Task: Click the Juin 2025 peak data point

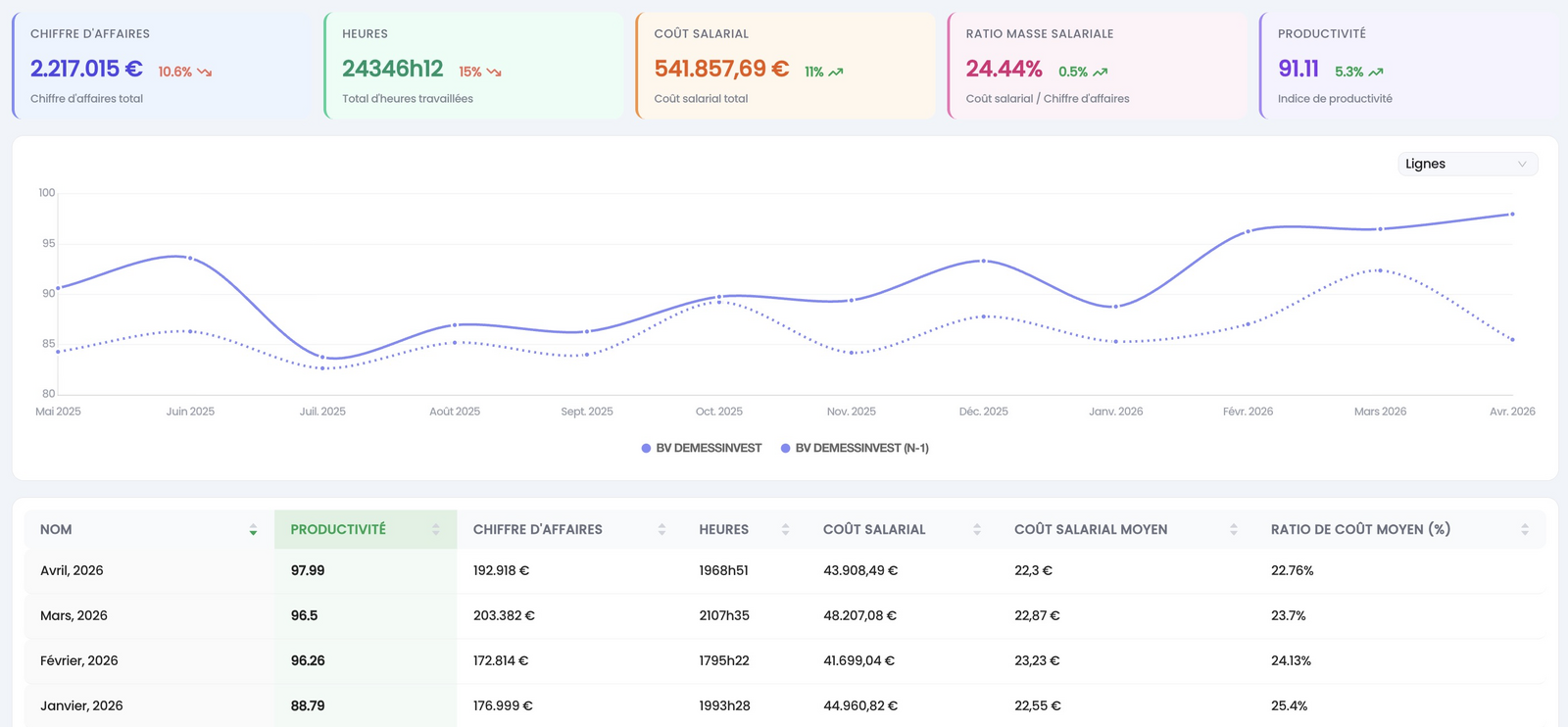Action: 190,258
